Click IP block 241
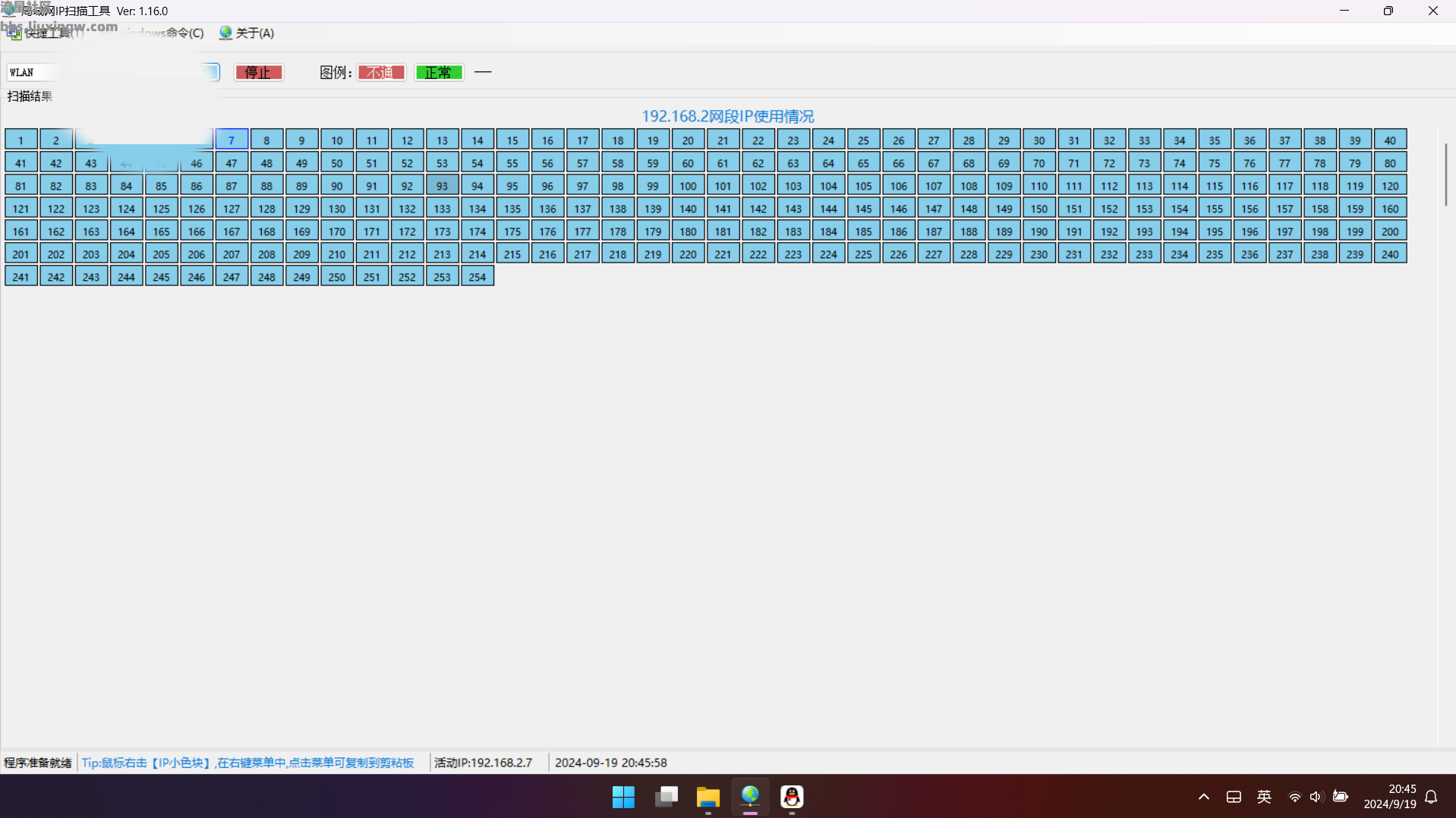The image size is (1456, 818). [x=20, y=276]
